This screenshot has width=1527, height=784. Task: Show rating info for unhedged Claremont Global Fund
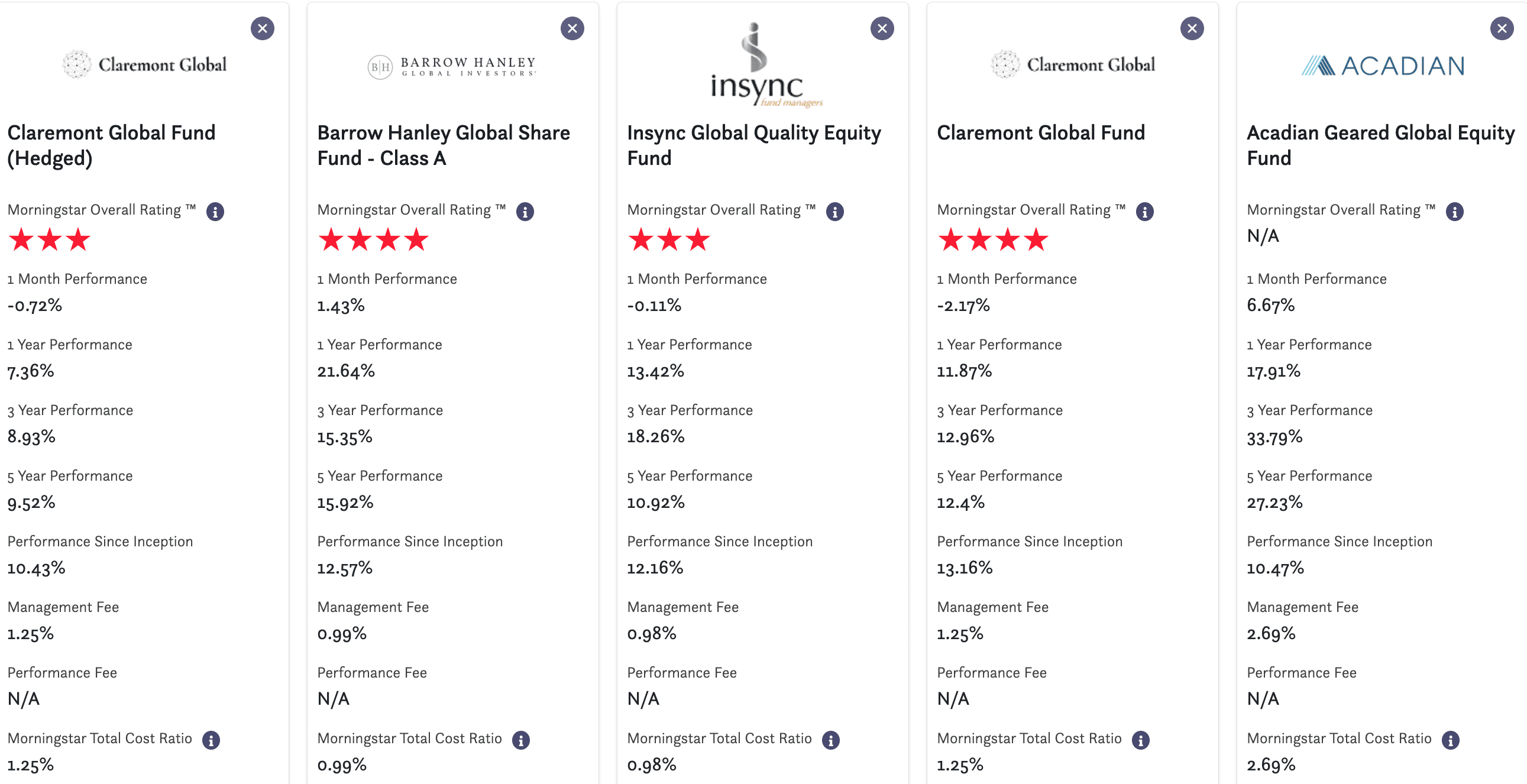tap(1144, 212)
